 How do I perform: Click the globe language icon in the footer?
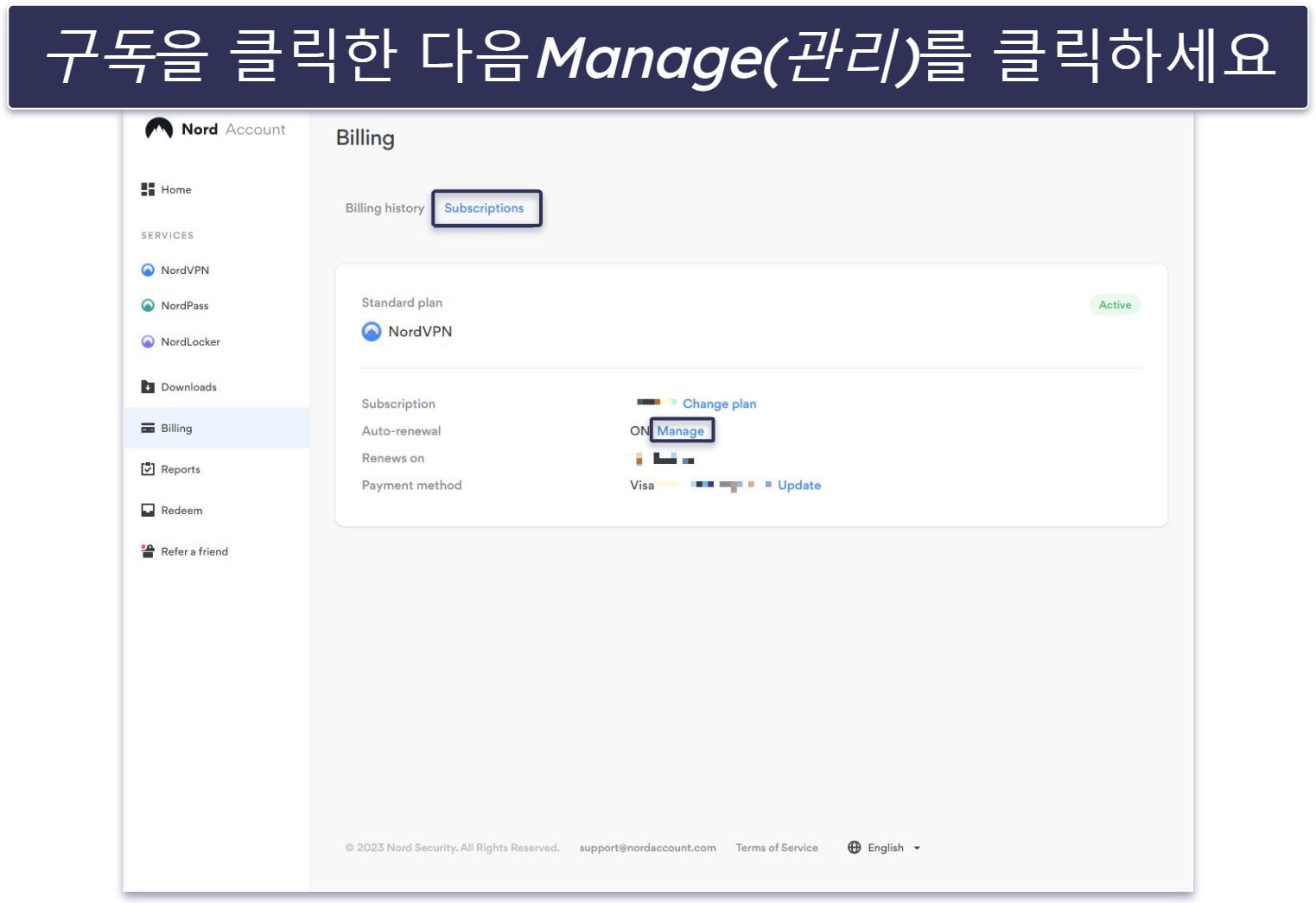[x=855, y=847]
